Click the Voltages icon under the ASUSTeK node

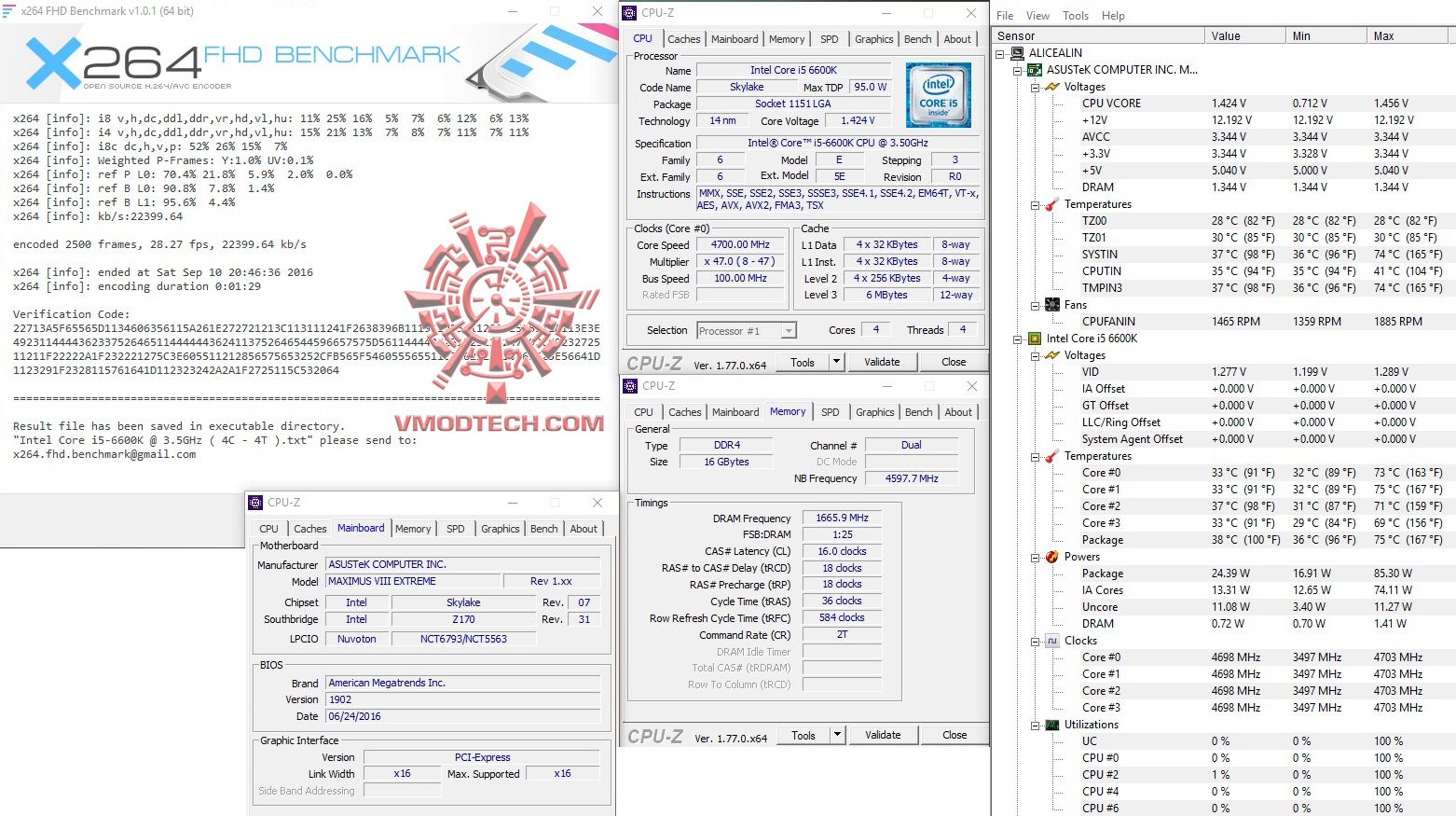[x=1052, y=87]
